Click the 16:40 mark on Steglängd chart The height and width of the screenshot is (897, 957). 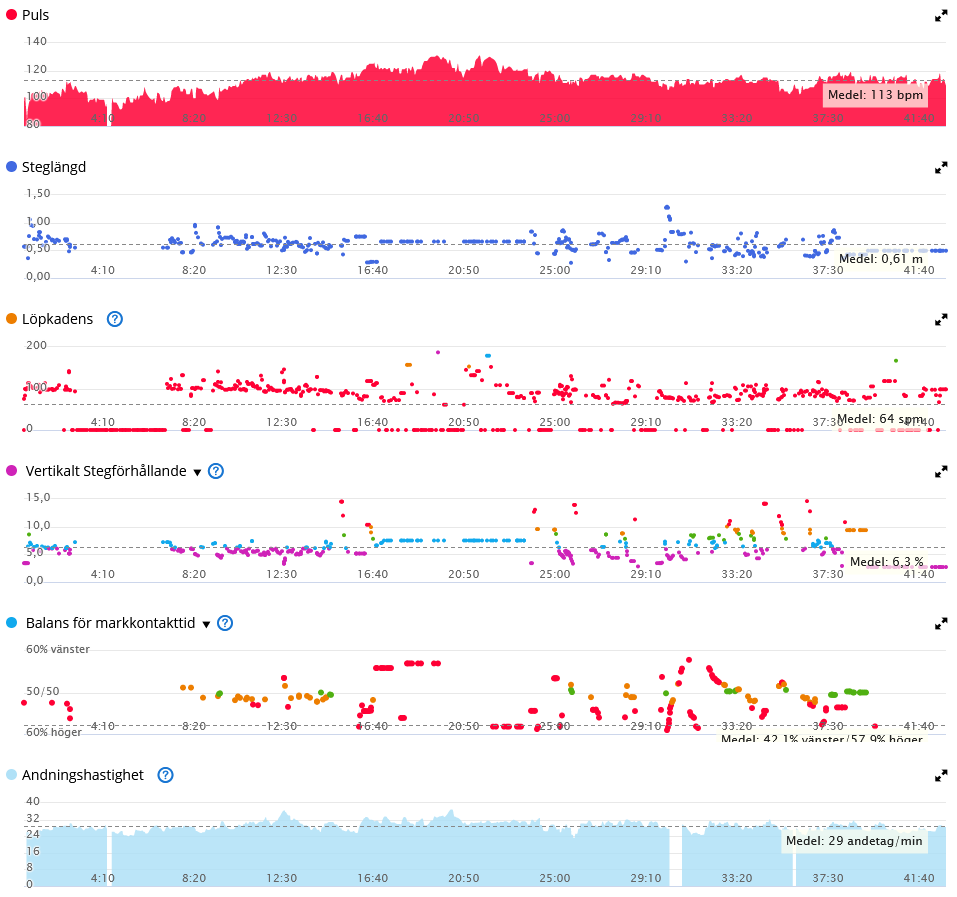pyautogui.click(x=372, y=270)
